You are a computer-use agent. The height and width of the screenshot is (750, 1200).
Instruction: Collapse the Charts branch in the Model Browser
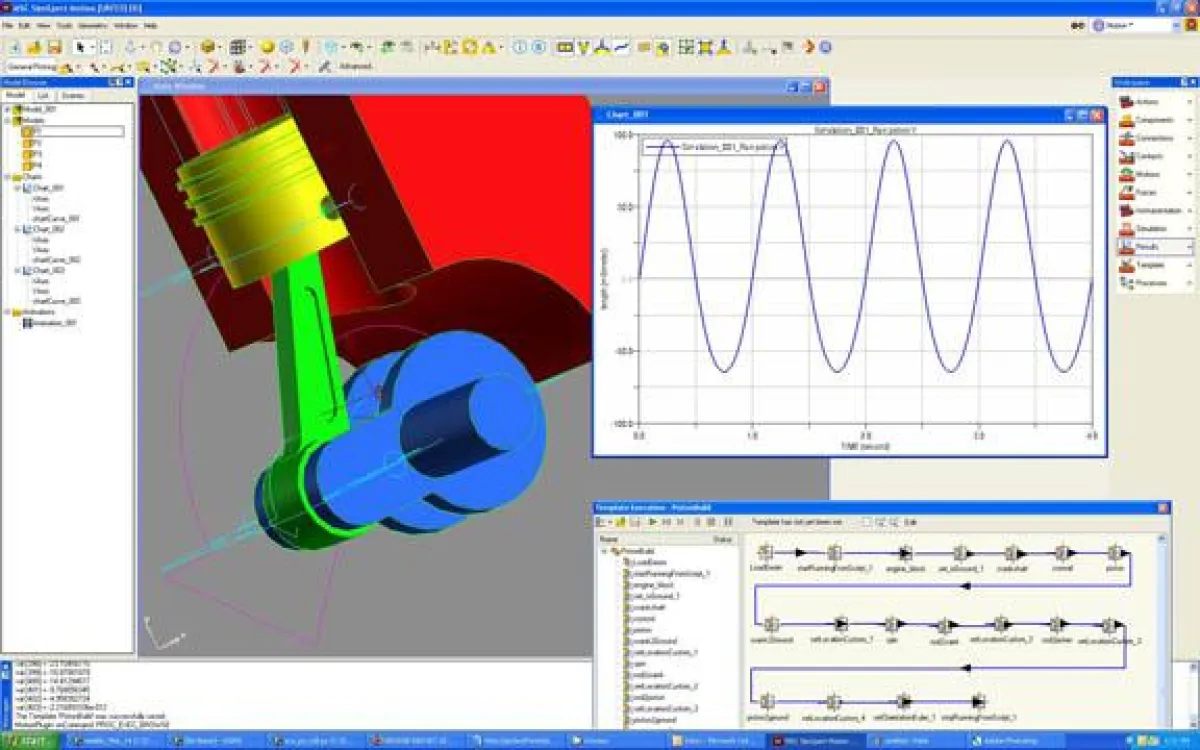coord(7,177)
